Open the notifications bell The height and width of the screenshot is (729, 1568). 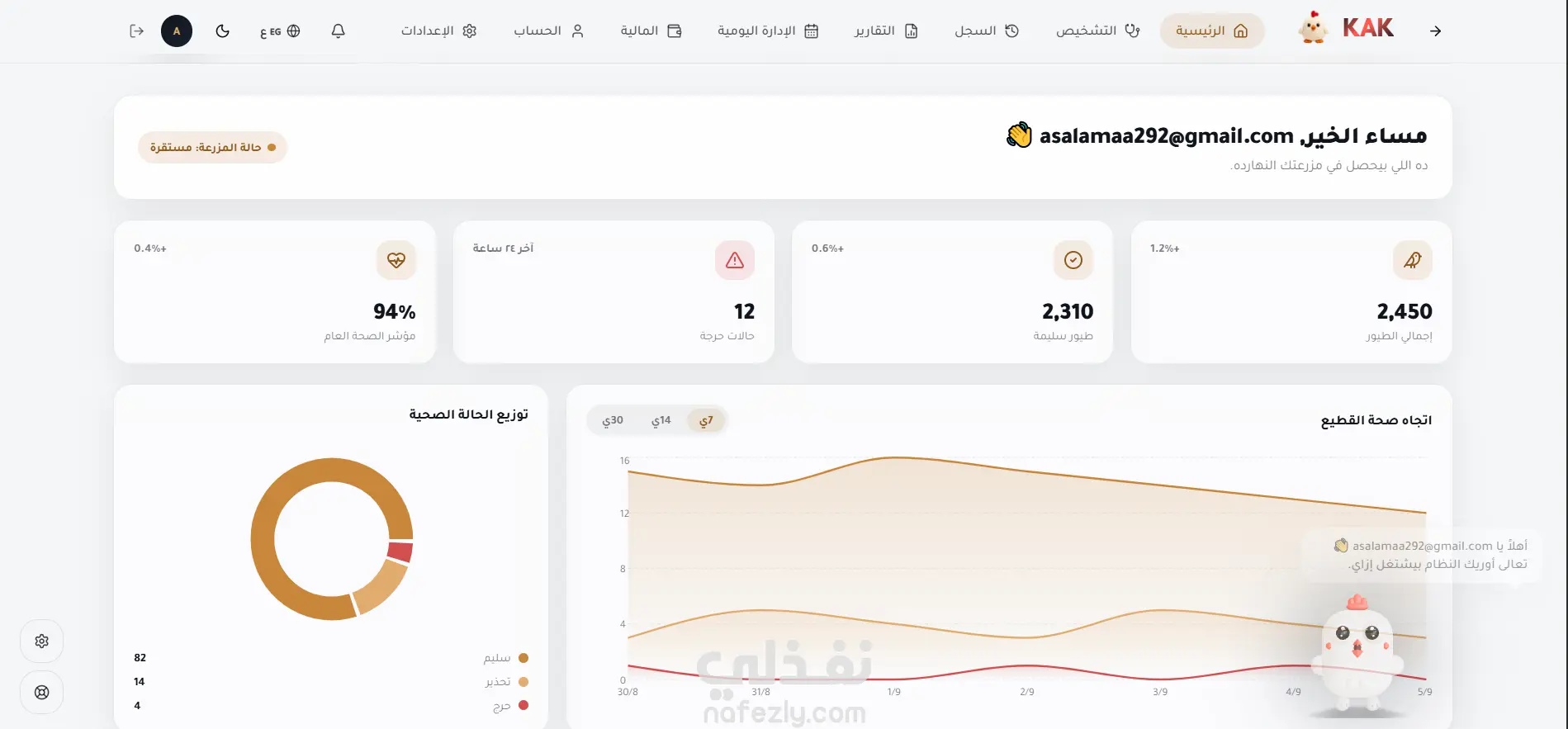point(338,31)
